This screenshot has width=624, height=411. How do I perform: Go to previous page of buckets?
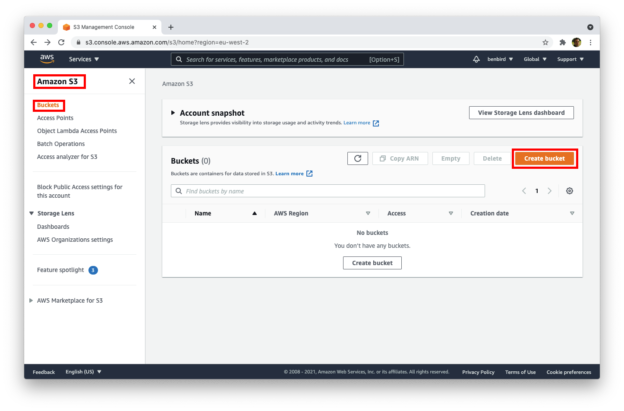pos(524,191)
